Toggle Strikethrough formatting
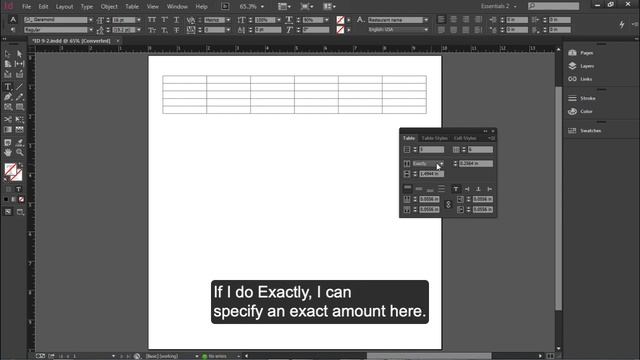 (176, 30)
